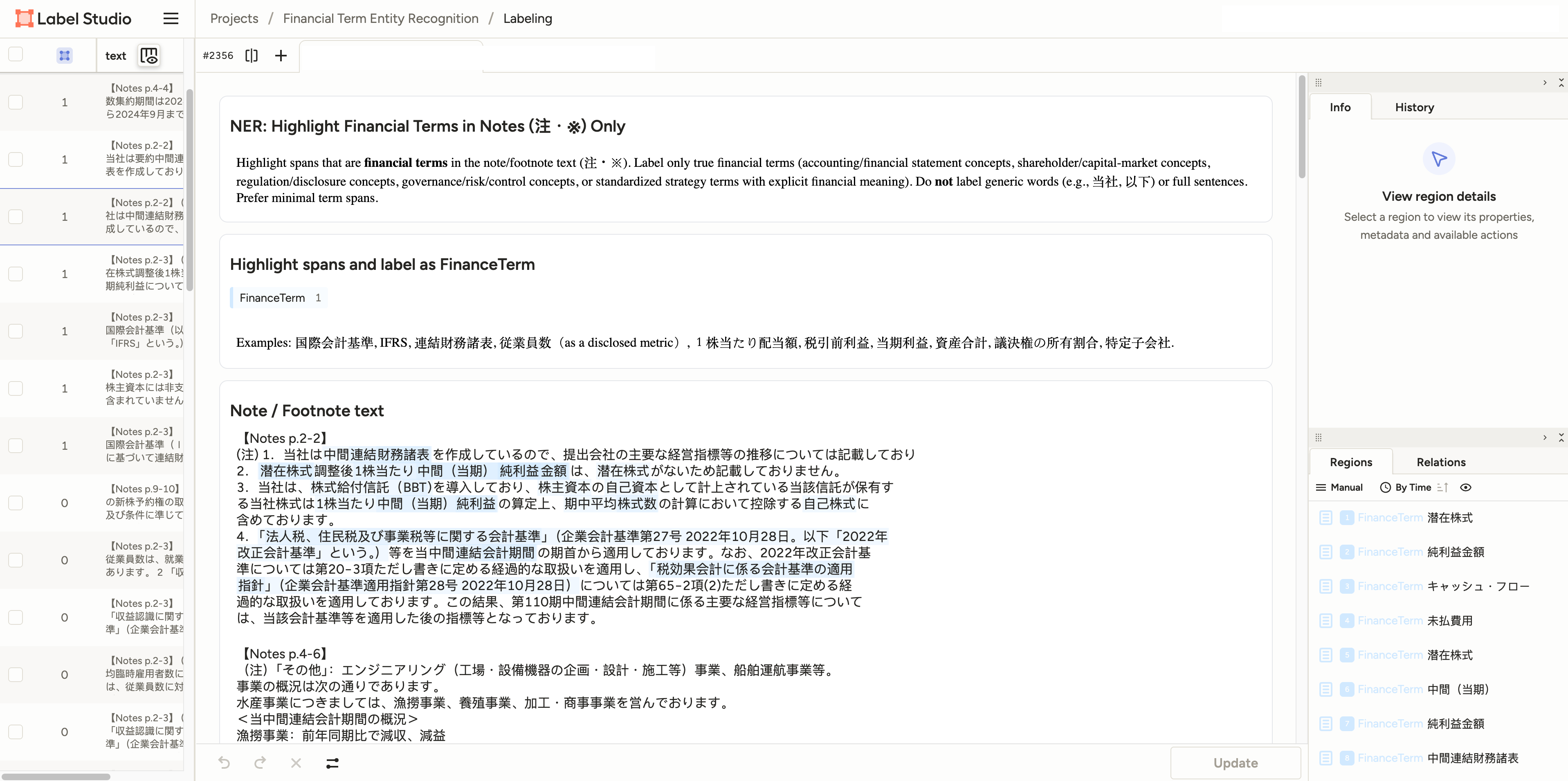Switch to the History tab

[1414, 107]
